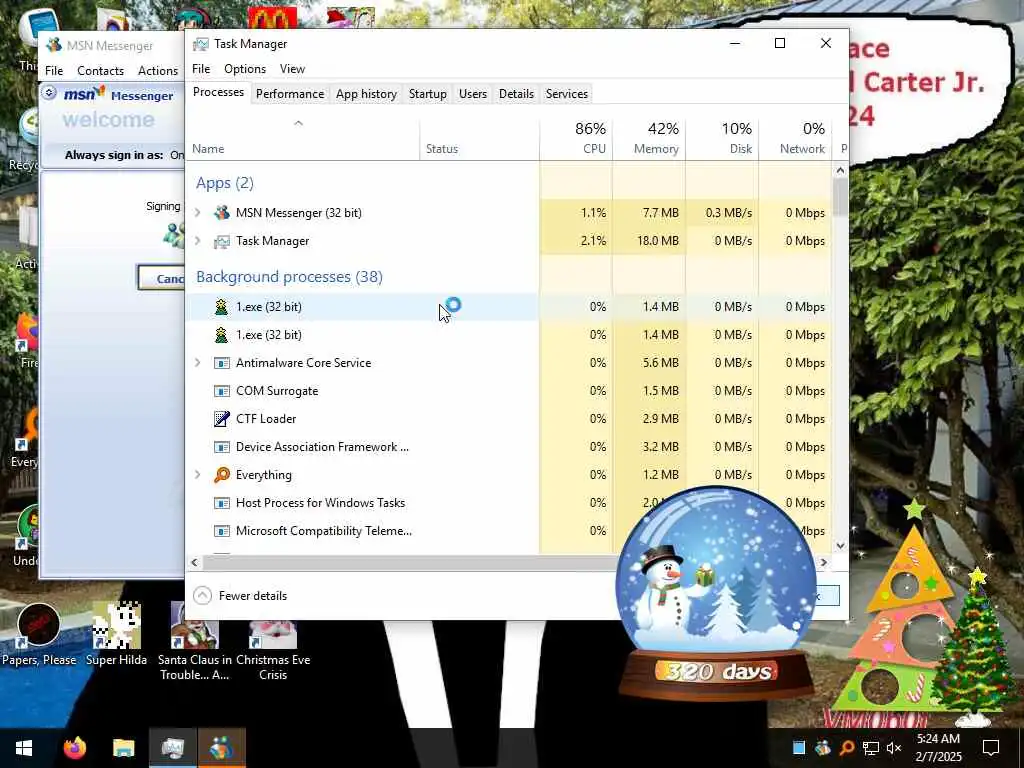Click the Host Process for Windows Tasks icon
This screenshot has width=1024, height=768.
222,503
